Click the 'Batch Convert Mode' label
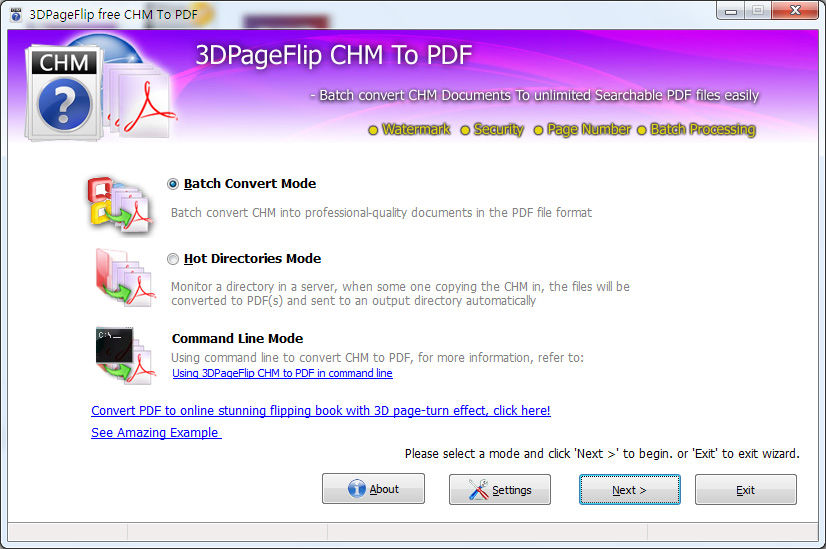 (x=250, y=184)
